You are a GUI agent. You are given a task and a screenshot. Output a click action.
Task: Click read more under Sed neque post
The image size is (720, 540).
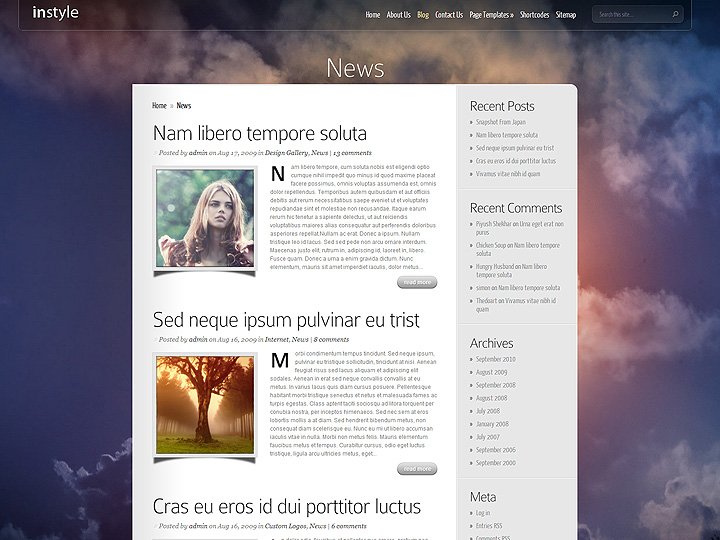coord(417,469)
